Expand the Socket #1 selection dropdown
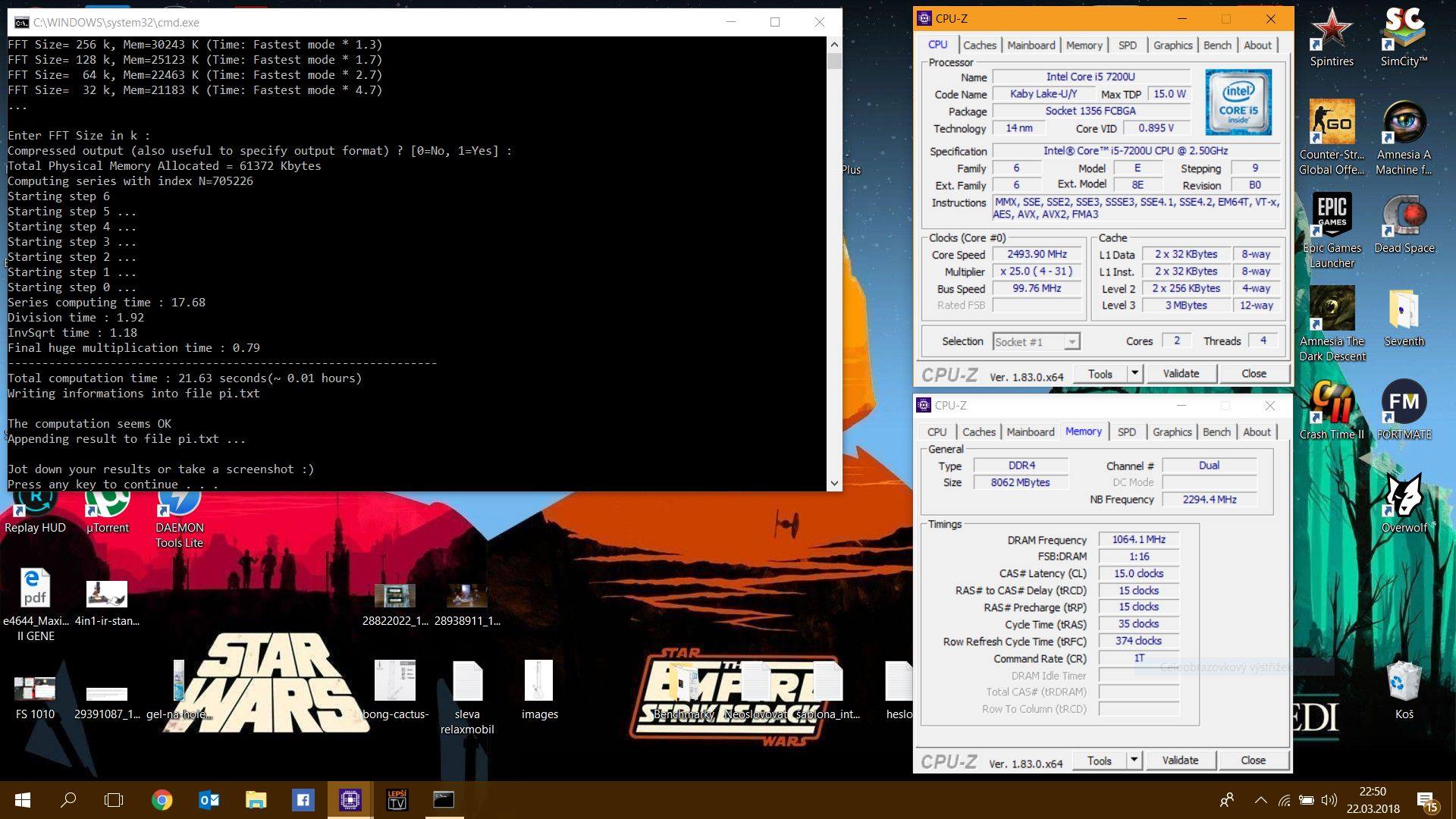The image size is (1456, 819). tap(1072, 342)
